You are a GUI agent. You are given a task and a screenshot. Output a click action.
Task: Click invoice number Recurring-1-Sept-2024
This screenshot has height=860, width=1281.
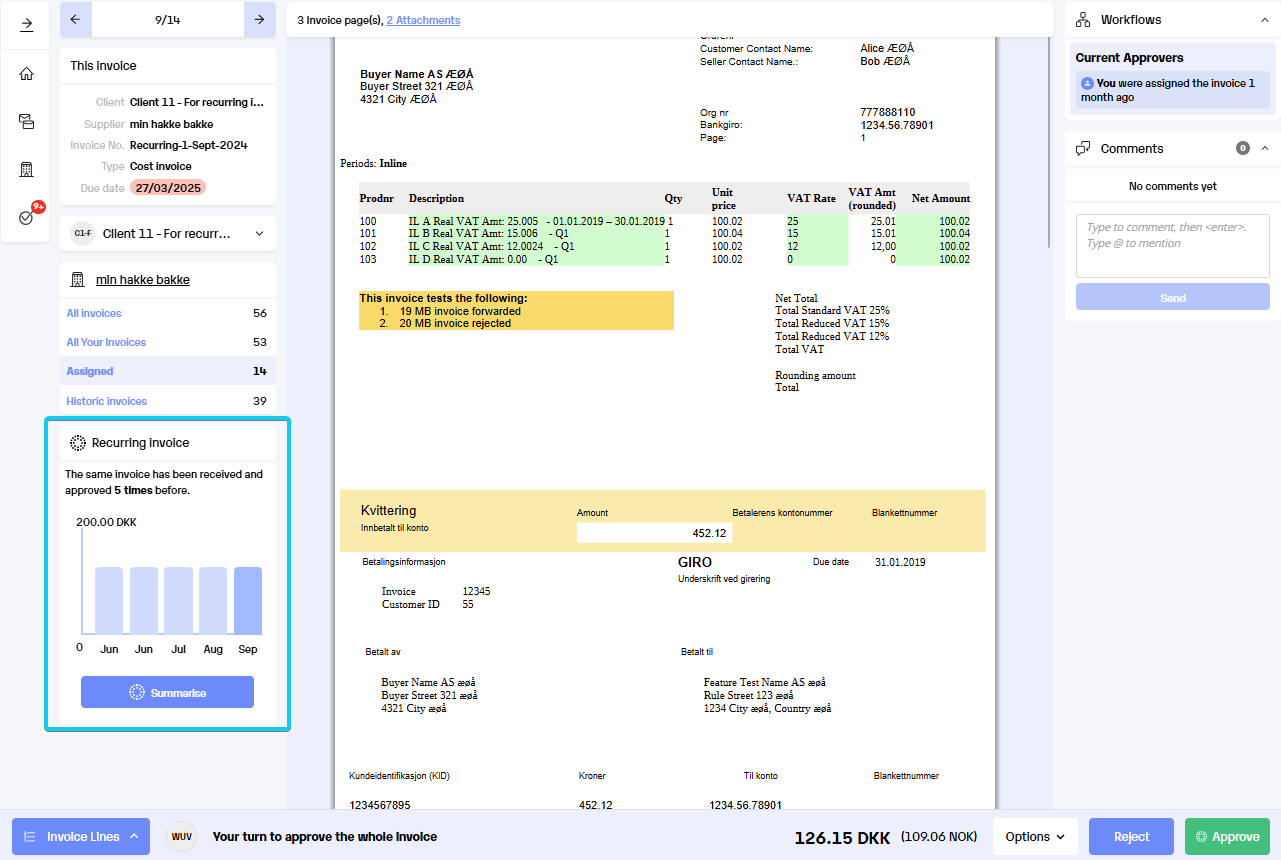(189, 145)
